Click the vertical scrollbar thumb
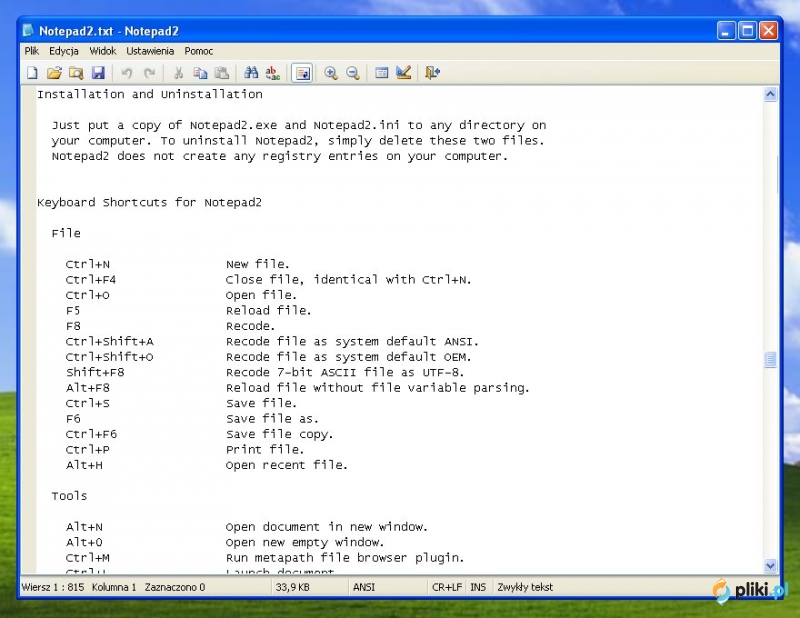The image size is (800, 618). click(770, 360)
